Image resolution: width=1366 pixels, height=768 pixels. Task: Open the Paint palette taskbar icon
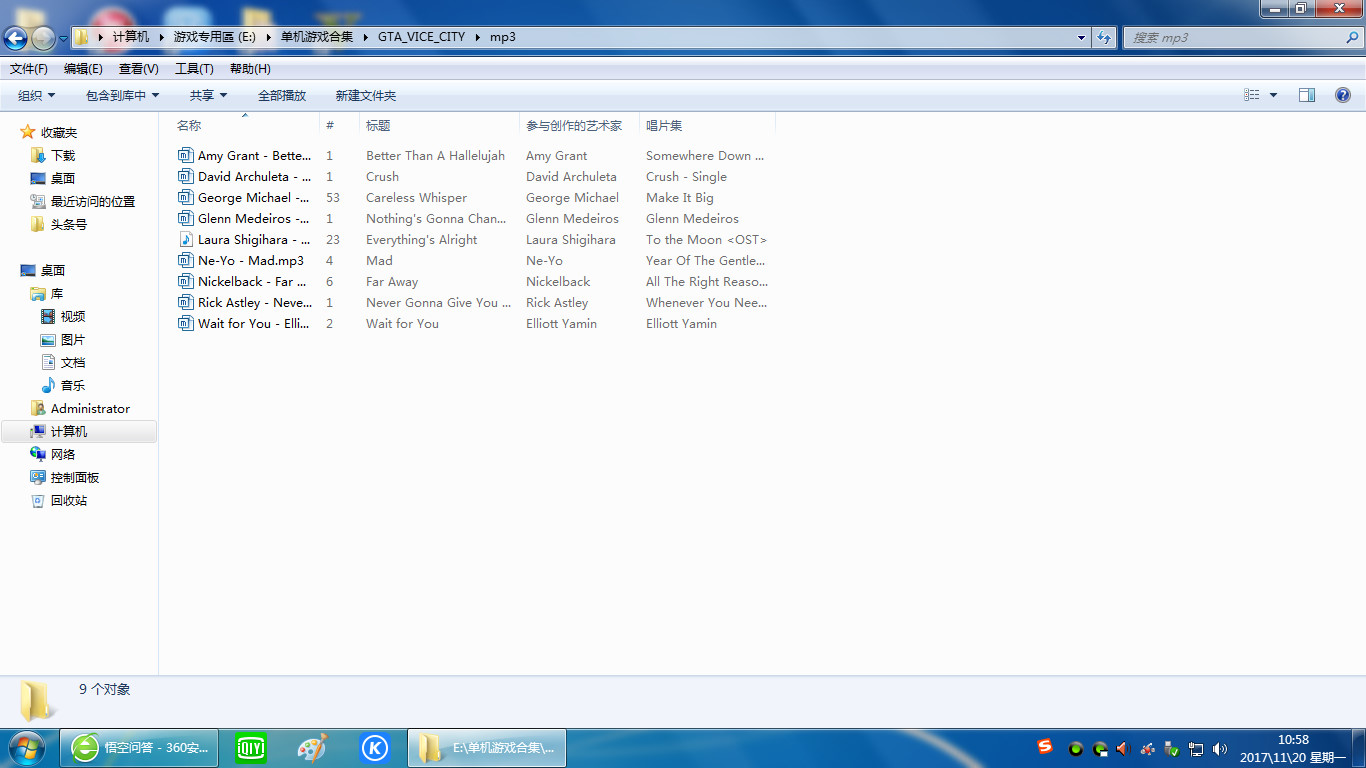click(313, 748)
